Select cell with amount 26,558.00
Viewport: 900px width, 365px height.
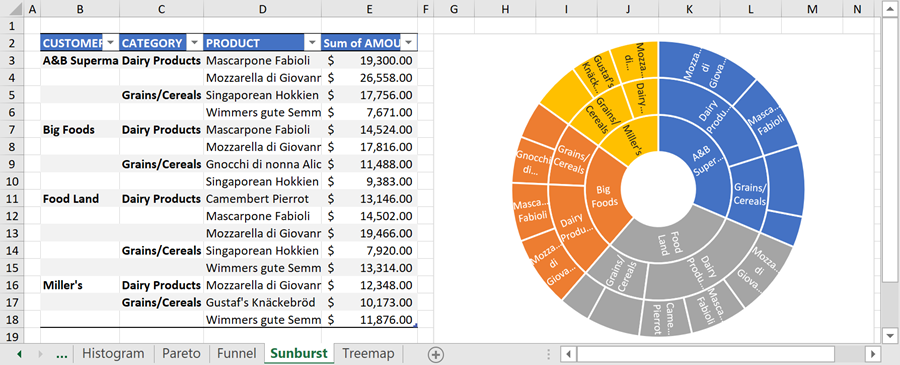pyautogui.click(x=369, y=77)
